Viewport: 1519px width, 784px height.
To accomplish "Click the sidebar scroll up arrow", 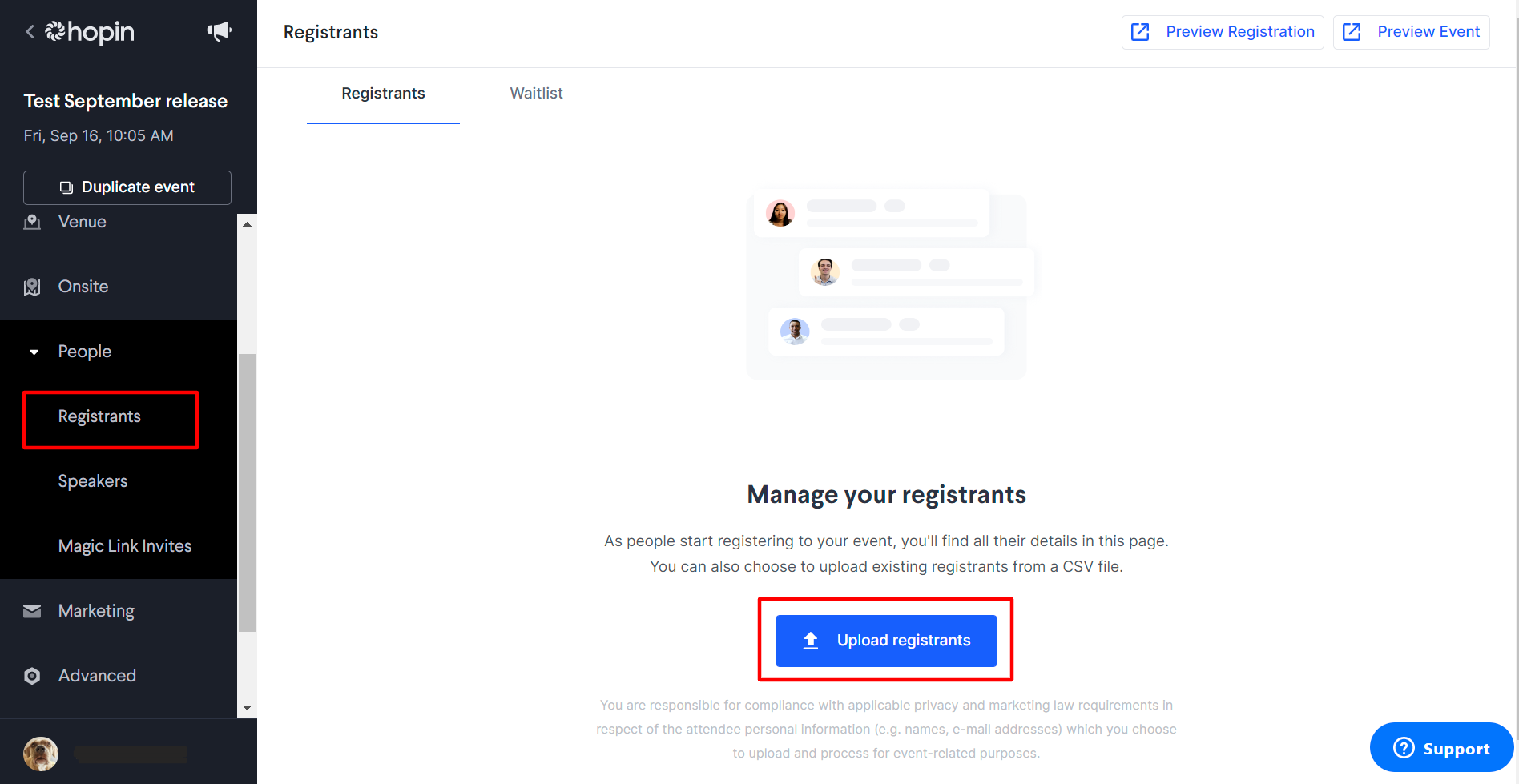I will click(x=247, y=224).
